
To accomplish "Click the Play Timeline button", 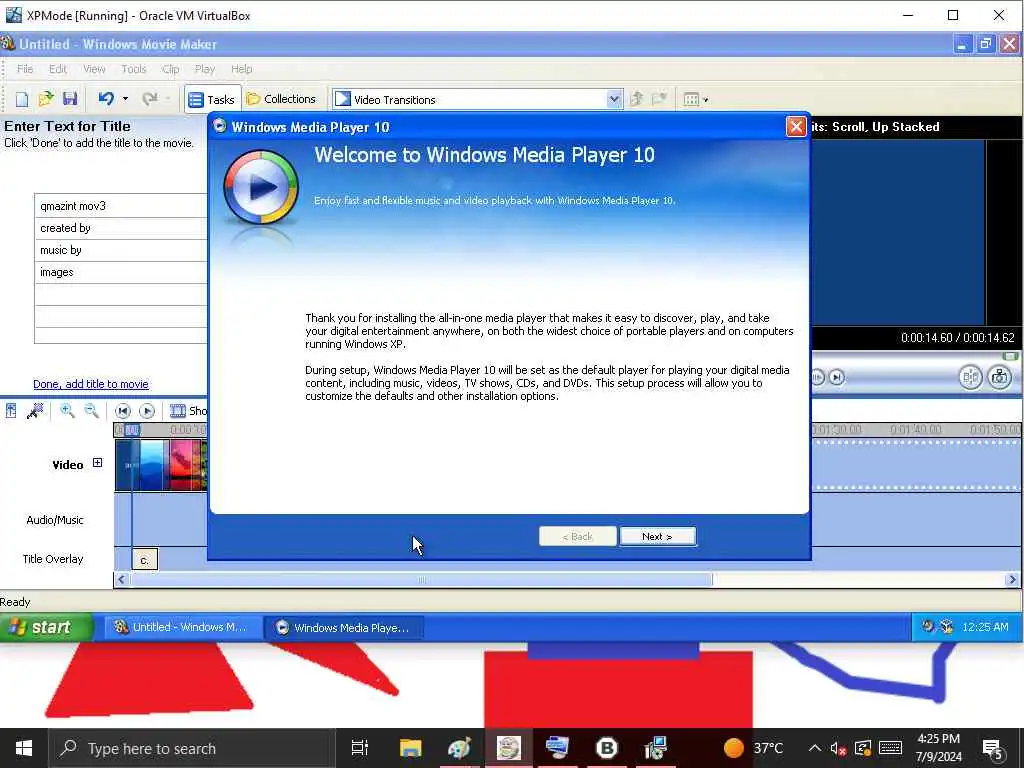I will [147, 411].
